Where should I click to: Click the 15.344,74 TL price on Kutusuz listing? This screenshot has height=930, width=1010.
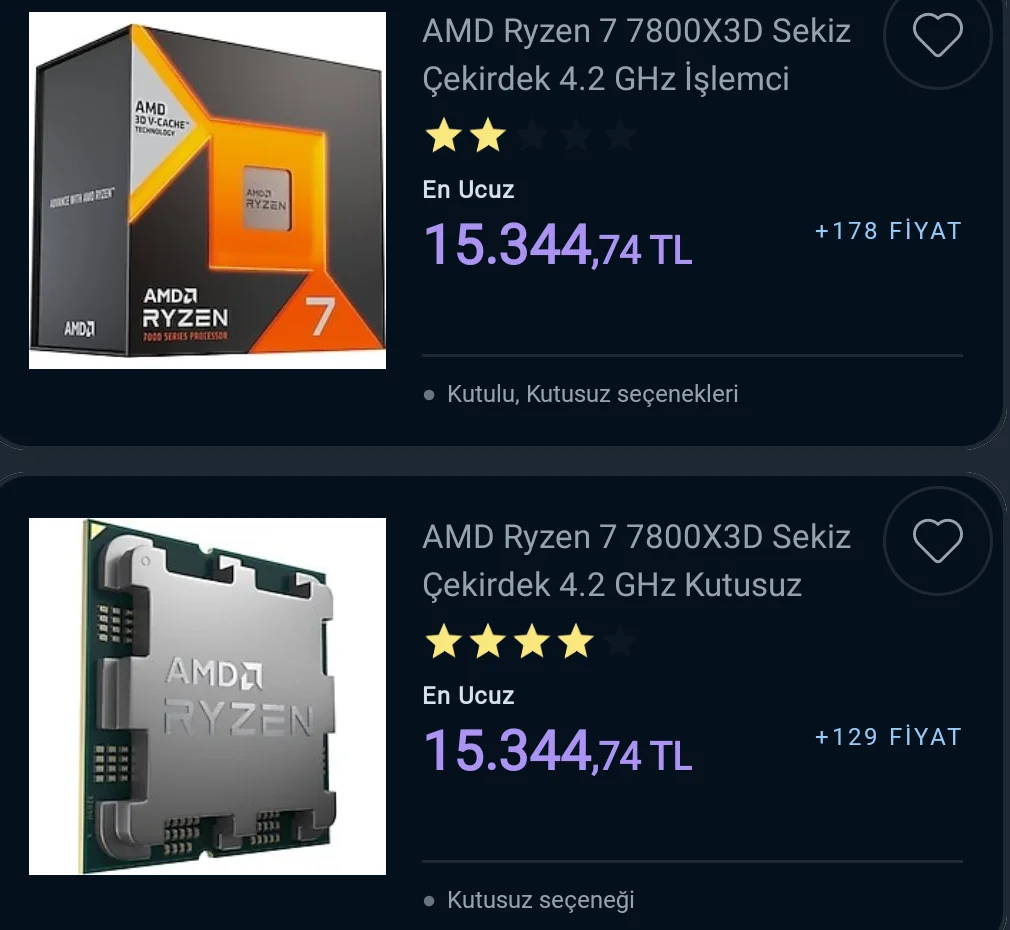coord(557,751)
